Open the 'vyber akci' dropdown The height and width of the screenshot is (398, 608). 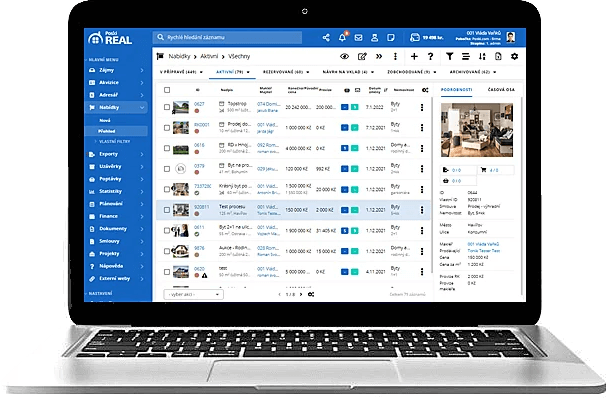click(x=193, y=294)
